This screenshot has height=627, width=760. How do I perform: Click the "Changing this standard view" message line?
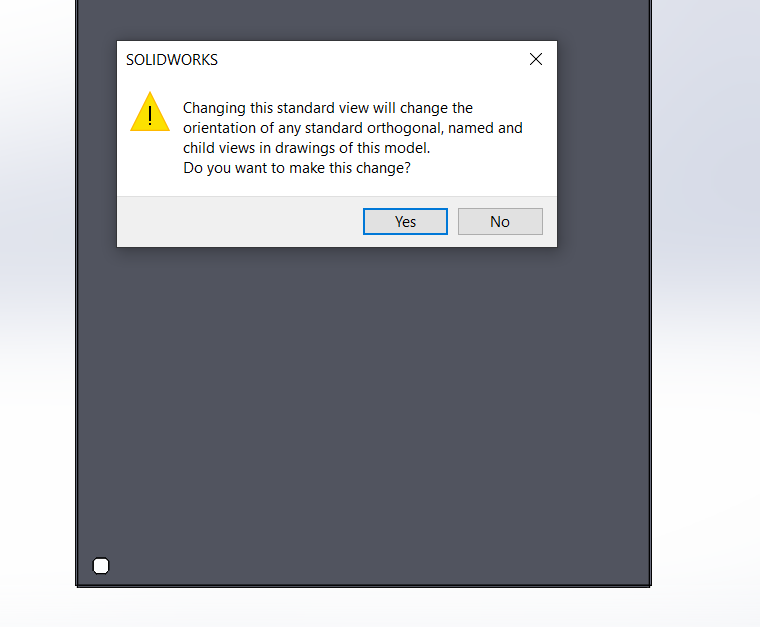coord(328,108)
